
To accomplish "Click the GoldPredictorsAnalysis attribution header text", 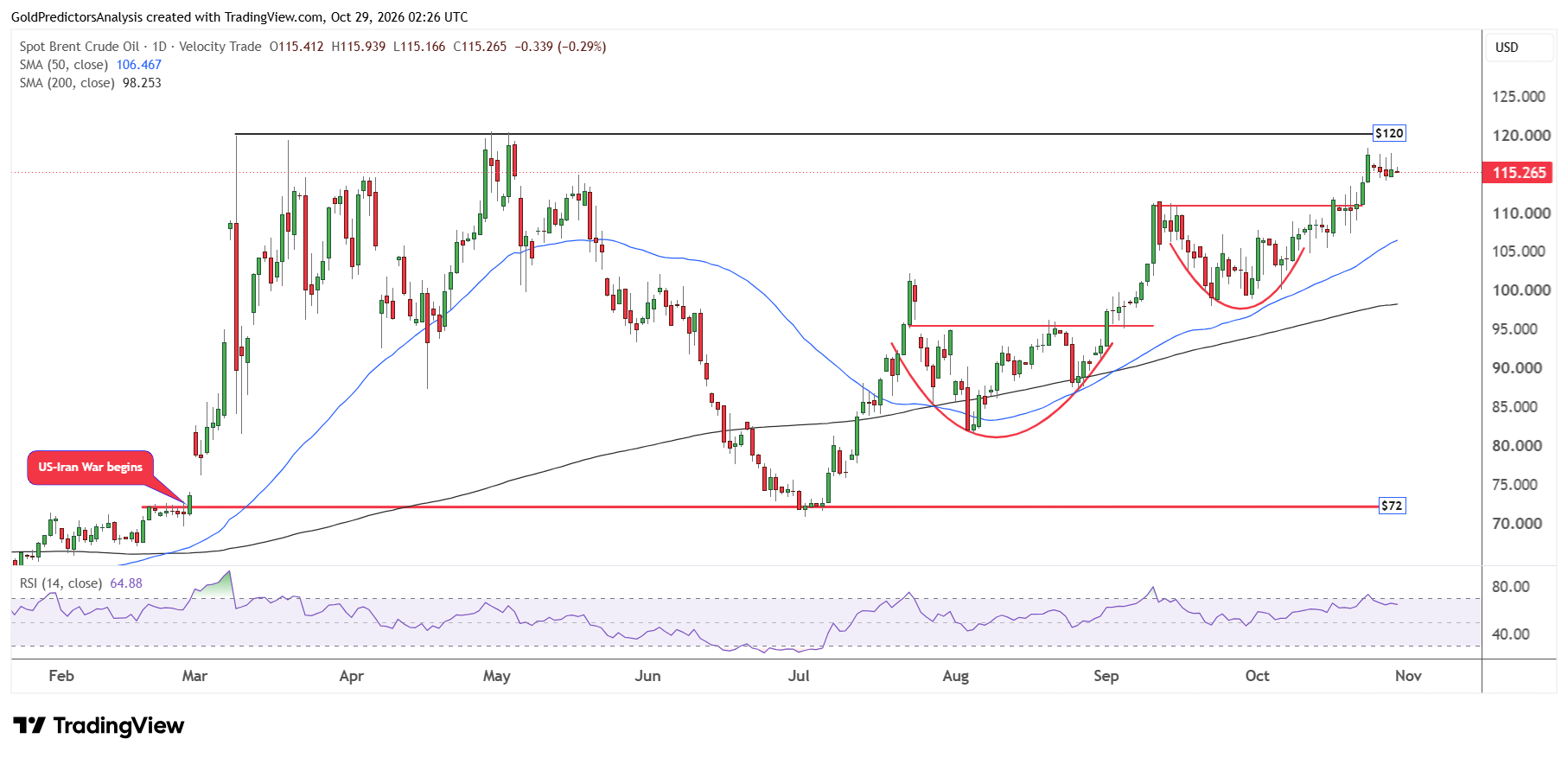I will [x=239, y=17].
